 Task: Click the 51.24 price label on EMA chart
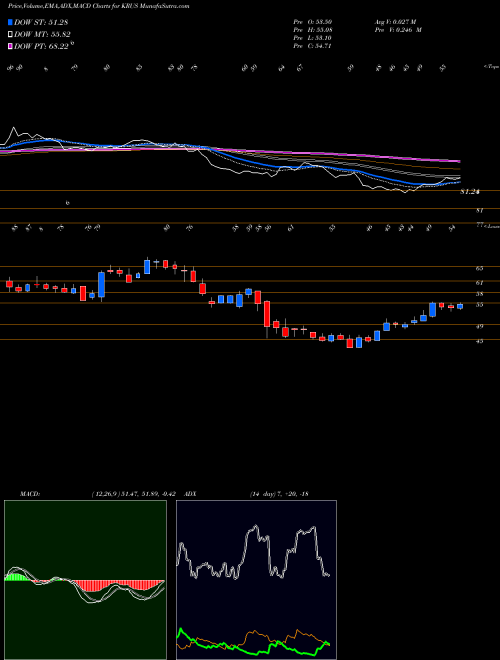470,192
